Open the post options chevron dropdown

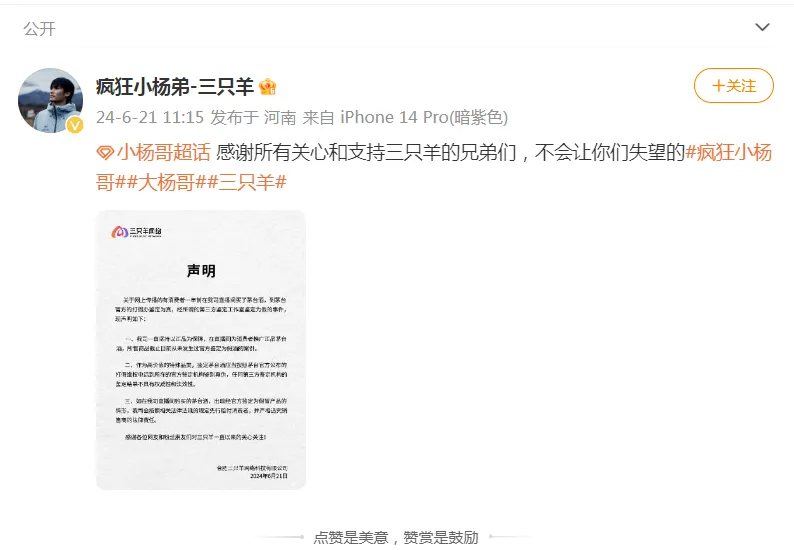pyautogui.click(x=762, y=27)
